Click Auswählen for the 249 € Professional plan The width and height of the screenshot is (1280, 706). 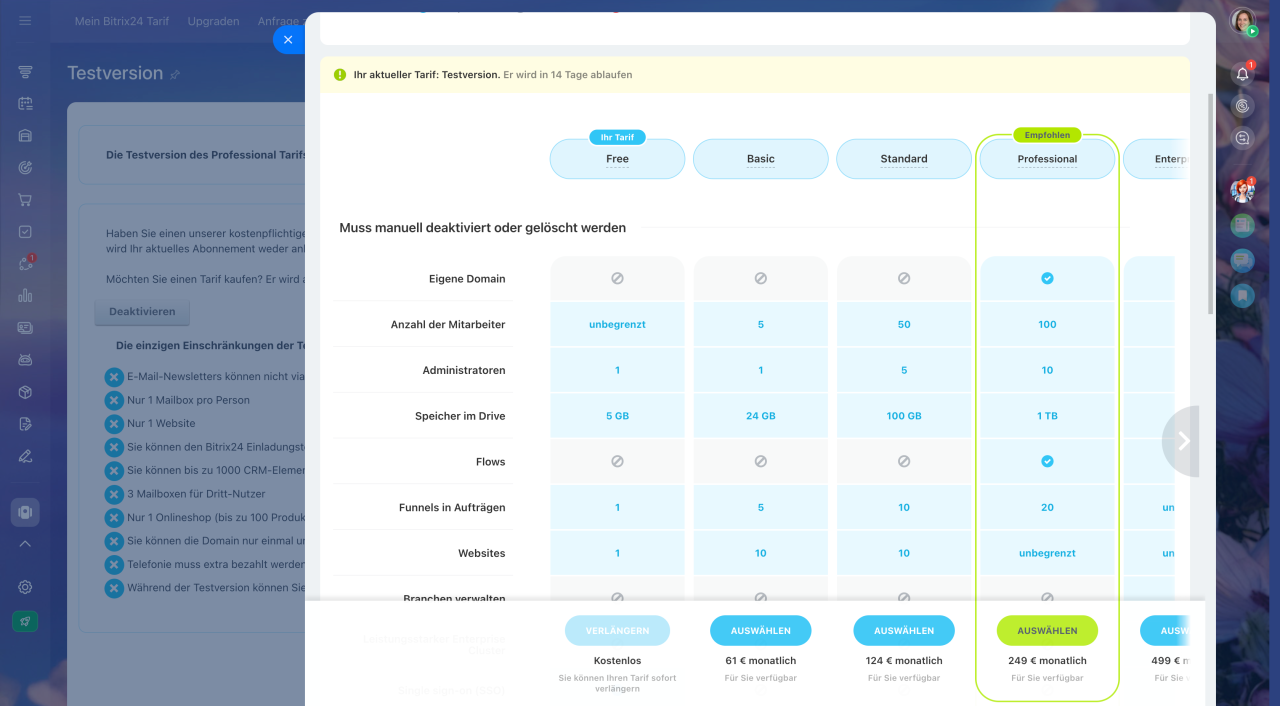pos(1047,631)
